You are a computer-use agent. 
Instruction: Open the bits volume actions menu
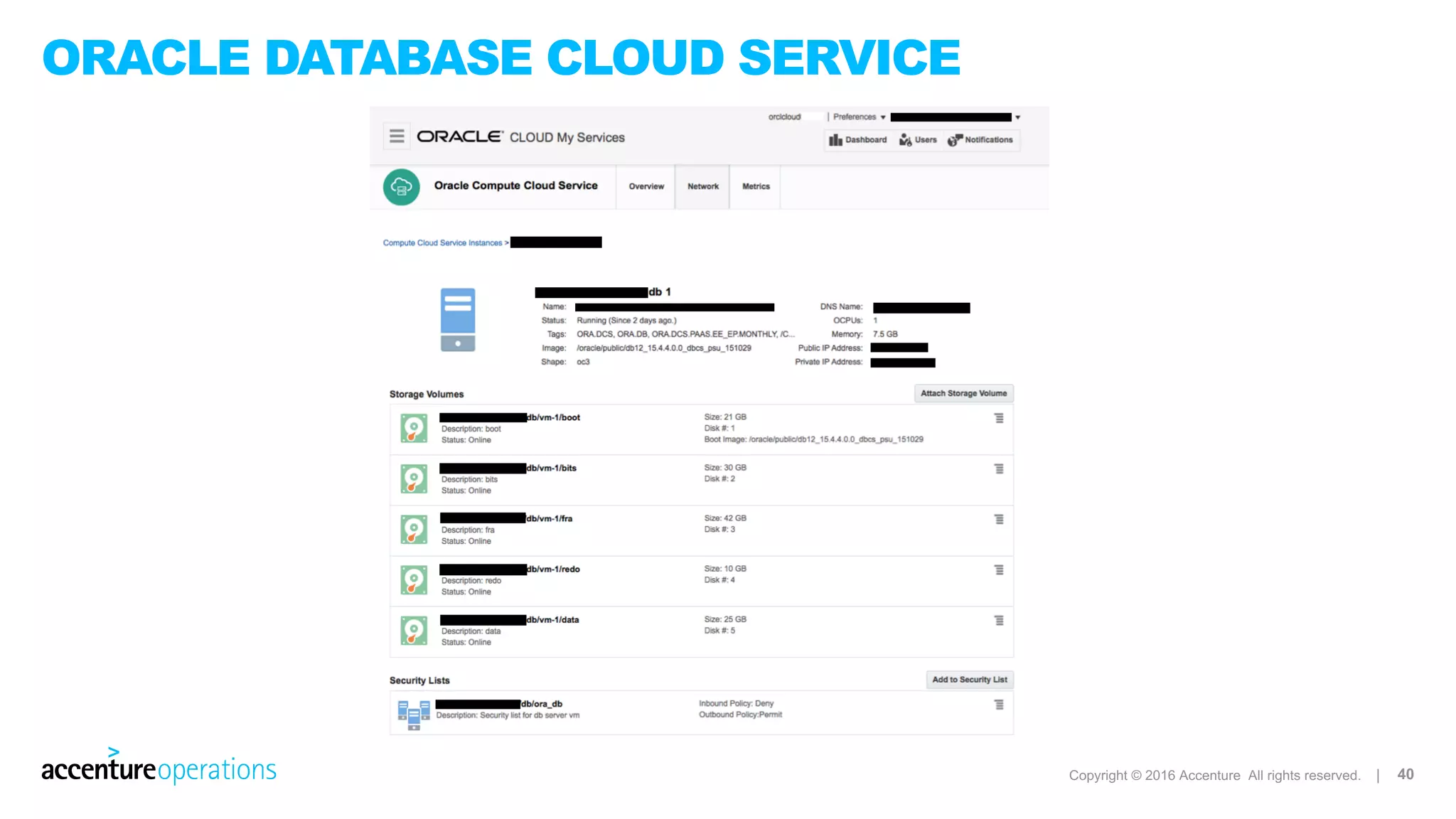pyautogui.click(x=999, y=469)
